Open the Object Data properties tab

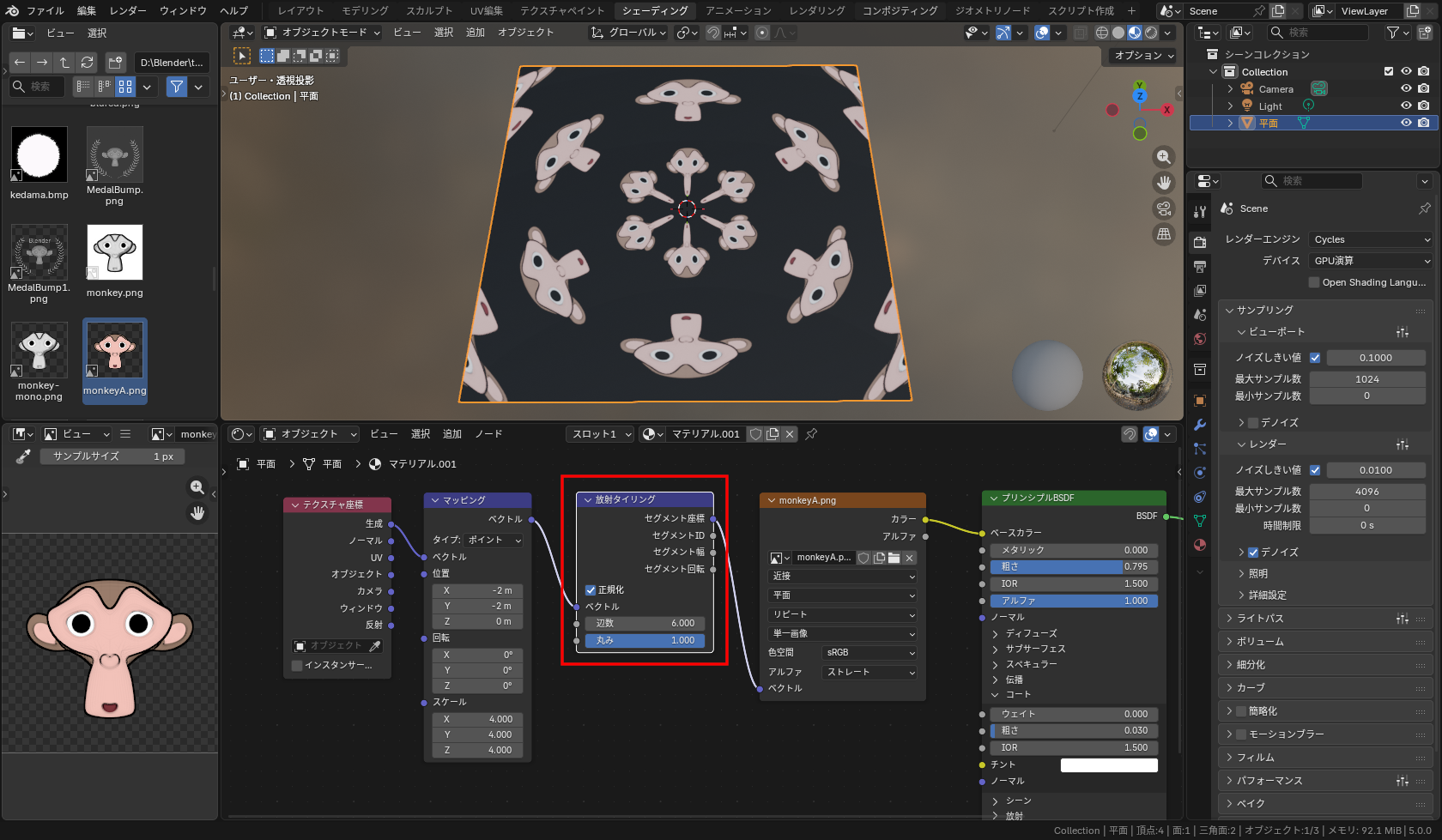(x=1200, y=521)
